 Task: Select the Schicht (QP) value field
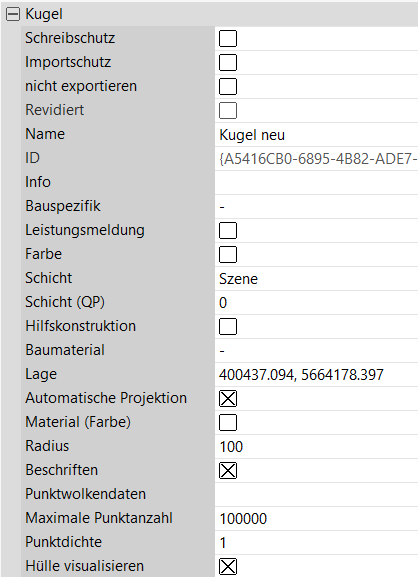tap(316, 302)
